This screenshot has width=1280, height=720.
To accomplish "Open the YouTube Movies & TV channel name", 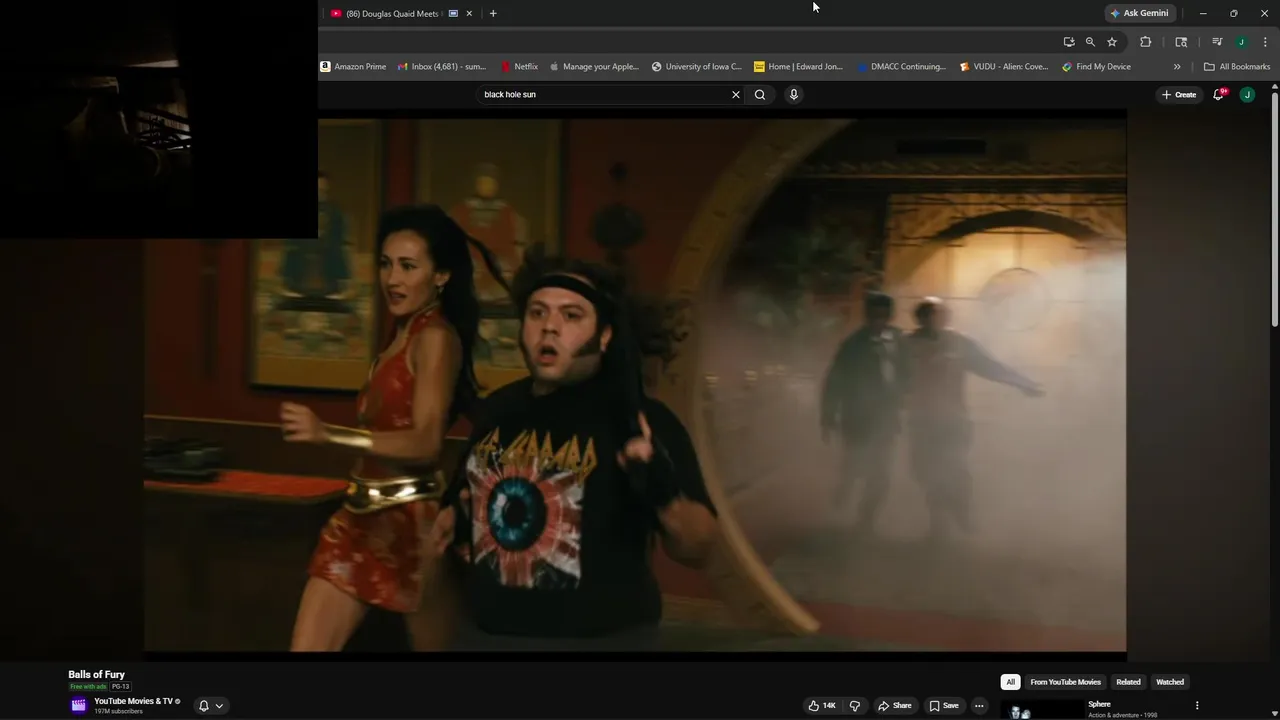I will pos(133,701).
